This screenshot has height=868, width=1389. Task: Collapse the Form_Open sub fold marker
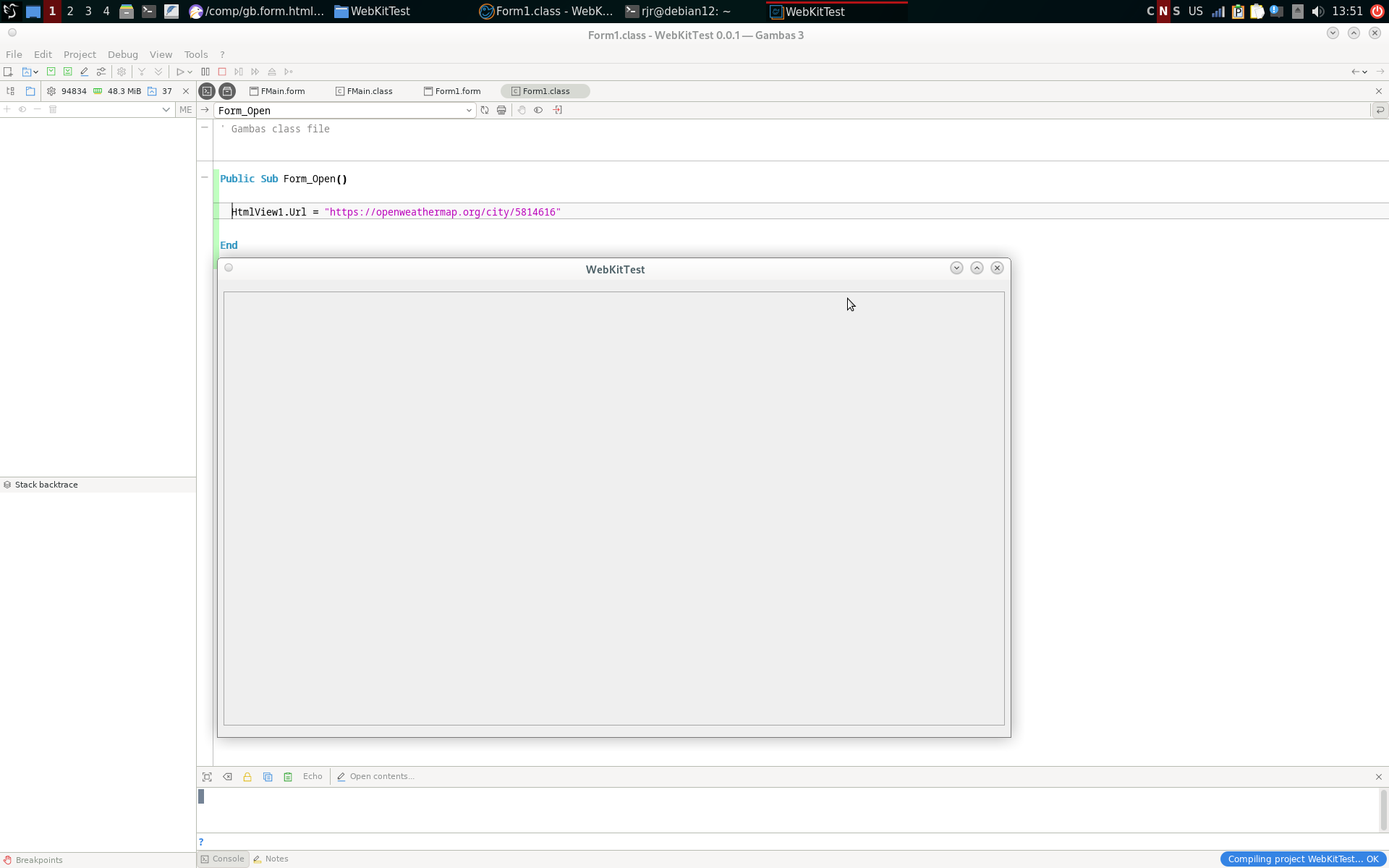click(x=205, y=177)
